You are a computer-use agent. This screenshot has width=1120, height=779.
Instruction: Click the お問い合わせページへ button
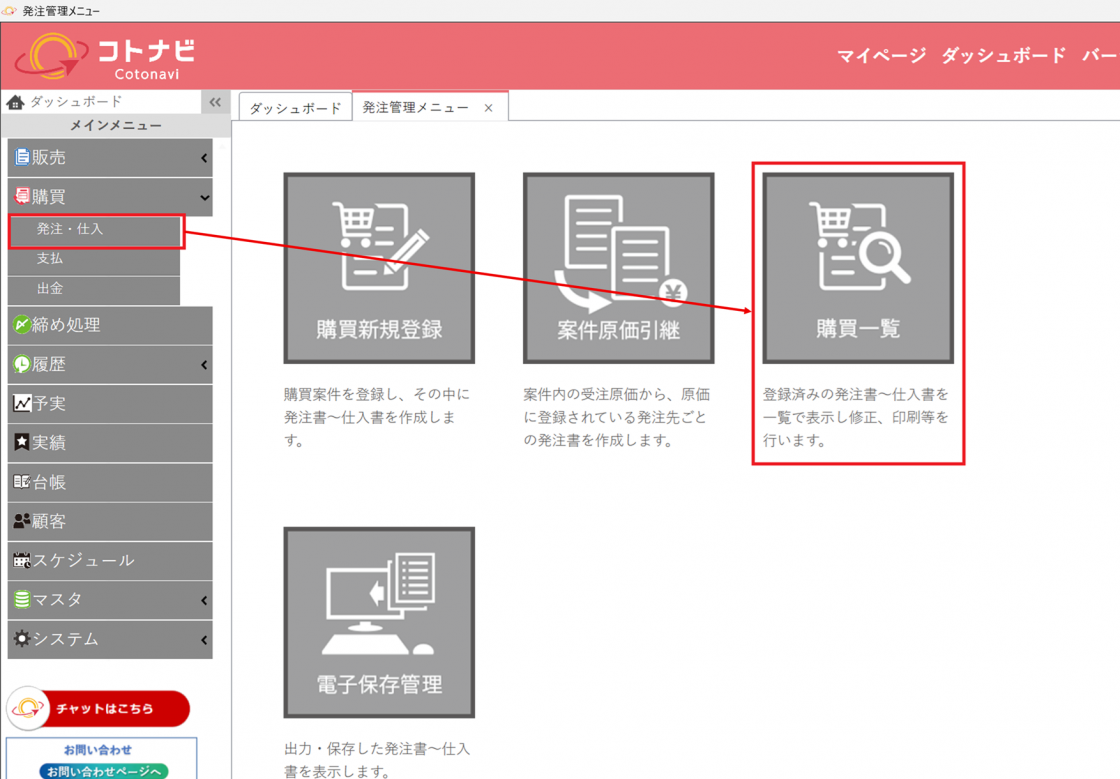pyautogui.click(x=99, y=771)
